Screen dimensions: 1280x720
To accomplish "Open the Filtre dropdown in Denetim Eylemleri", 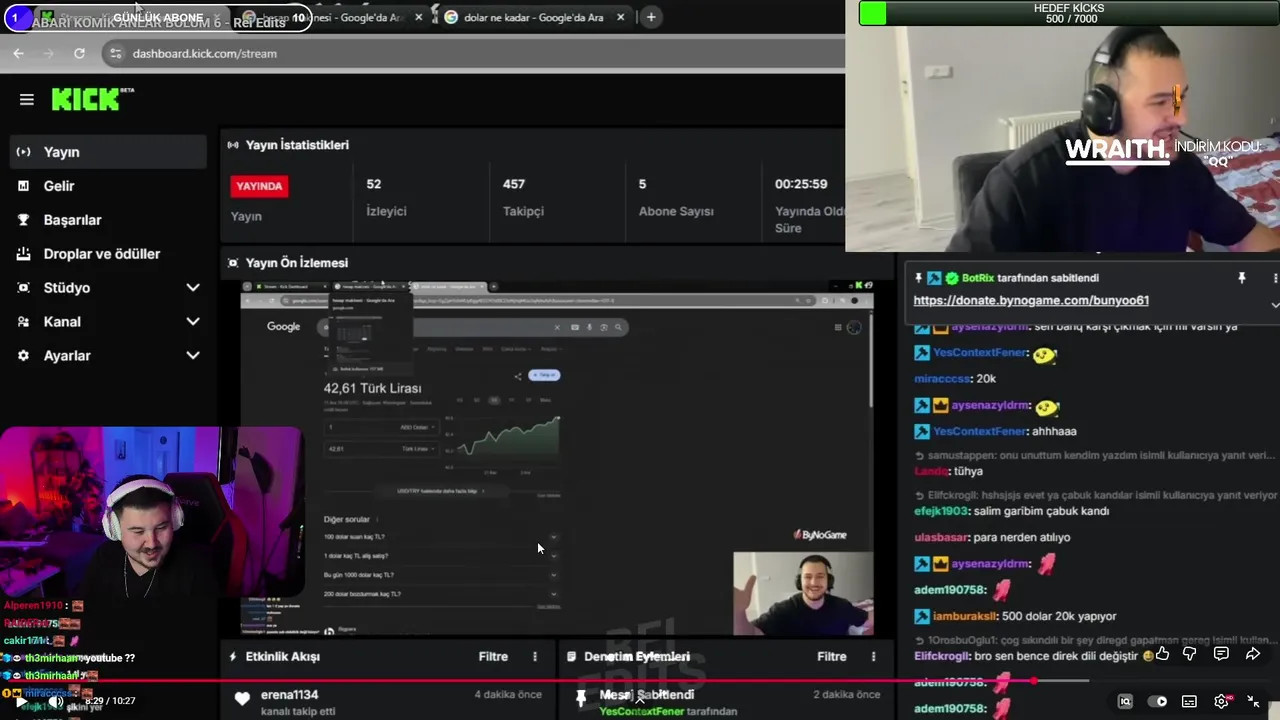I will tap(832, 657).
